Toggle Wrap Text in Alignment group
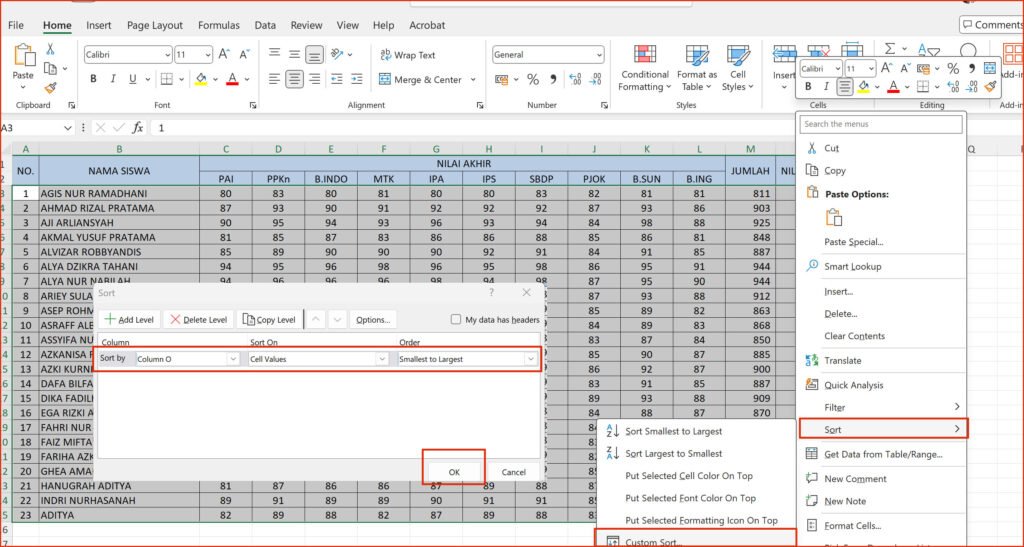This screenshot has height=547, width=1024. tap(406, 55)
